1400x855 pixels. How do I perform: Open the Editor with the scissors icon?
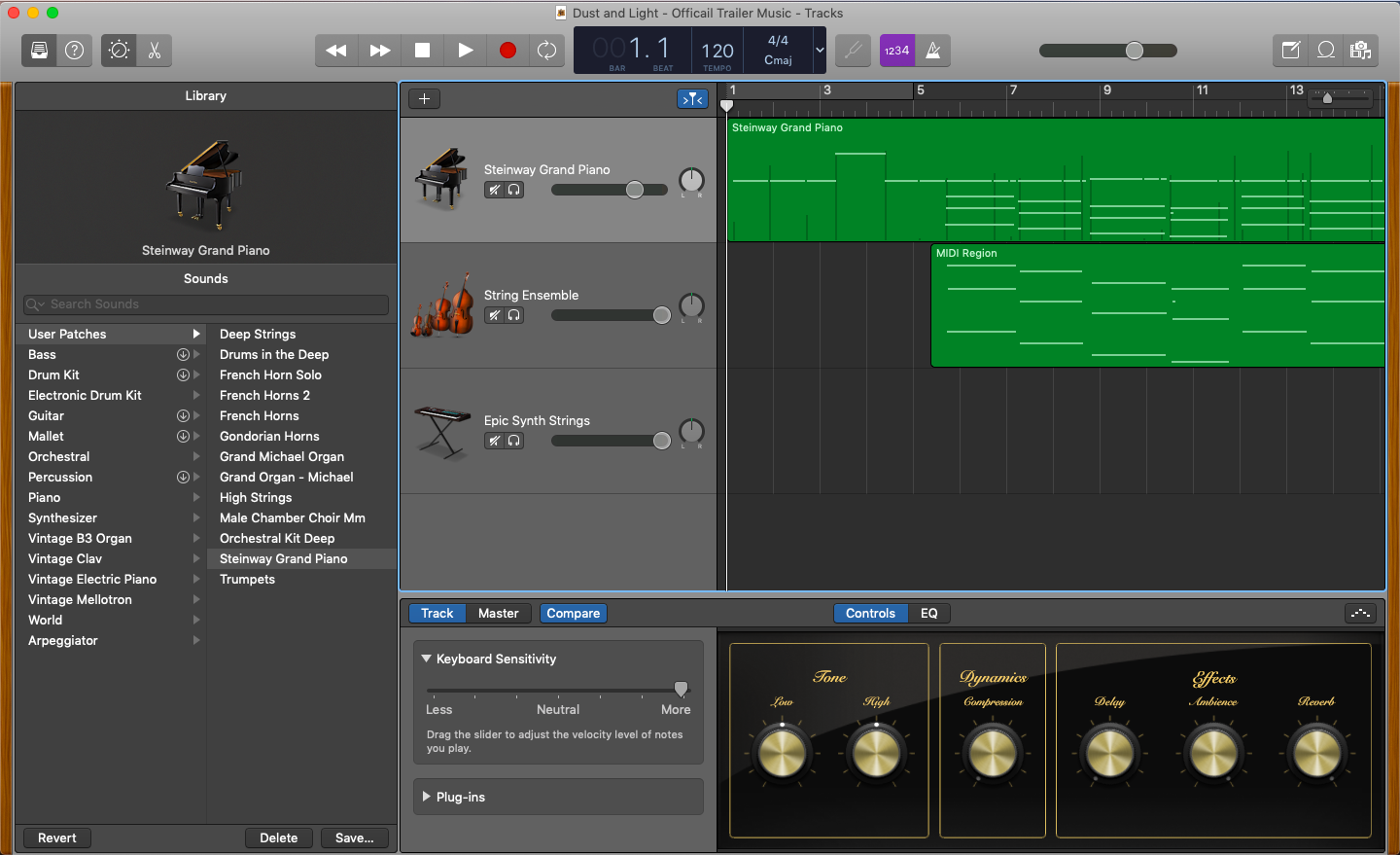(x=155, y=51)
